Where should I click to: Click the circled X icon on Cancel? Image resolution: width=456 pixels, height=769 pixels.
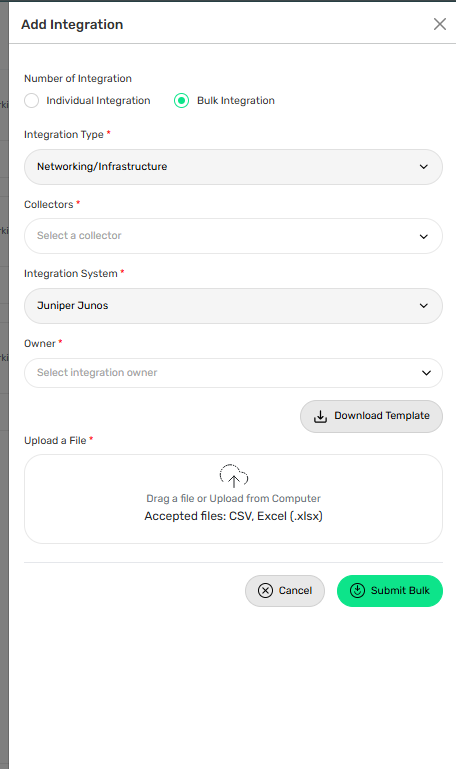click(x=265, y=590)
